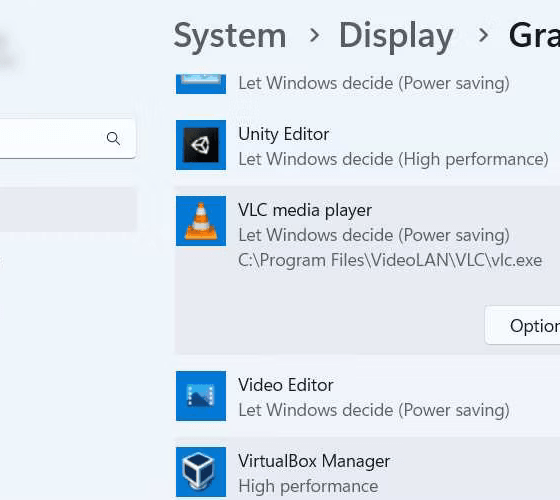The image size is (560, 500).
Task: Click the Video Editor app icon
Action: (x=201, y=396)
